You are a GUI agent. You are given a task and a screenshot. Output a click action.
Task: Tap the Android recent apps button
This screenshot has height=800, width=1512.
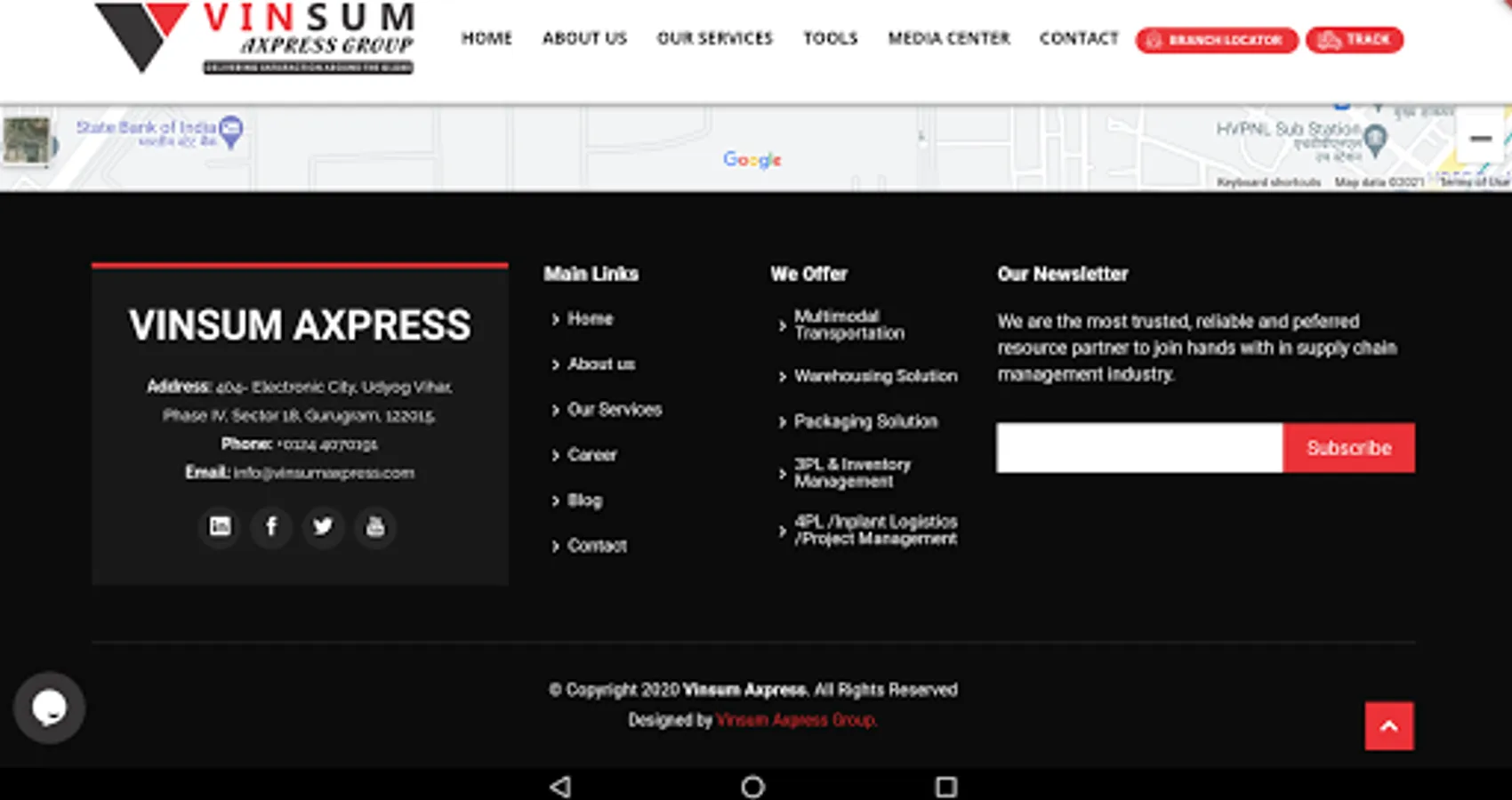pyautogui.click(x=946, y=787)
